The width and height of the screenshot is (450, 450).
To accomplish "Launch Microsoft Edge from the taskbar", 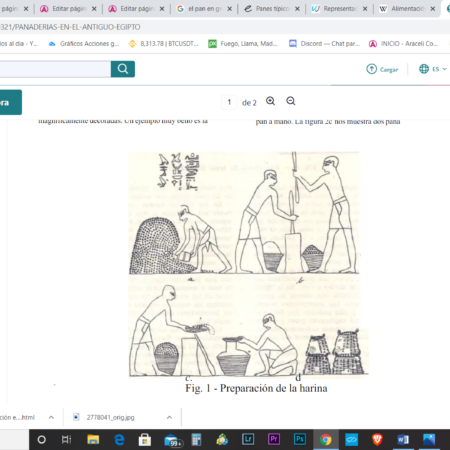I will tap(119, 440).
